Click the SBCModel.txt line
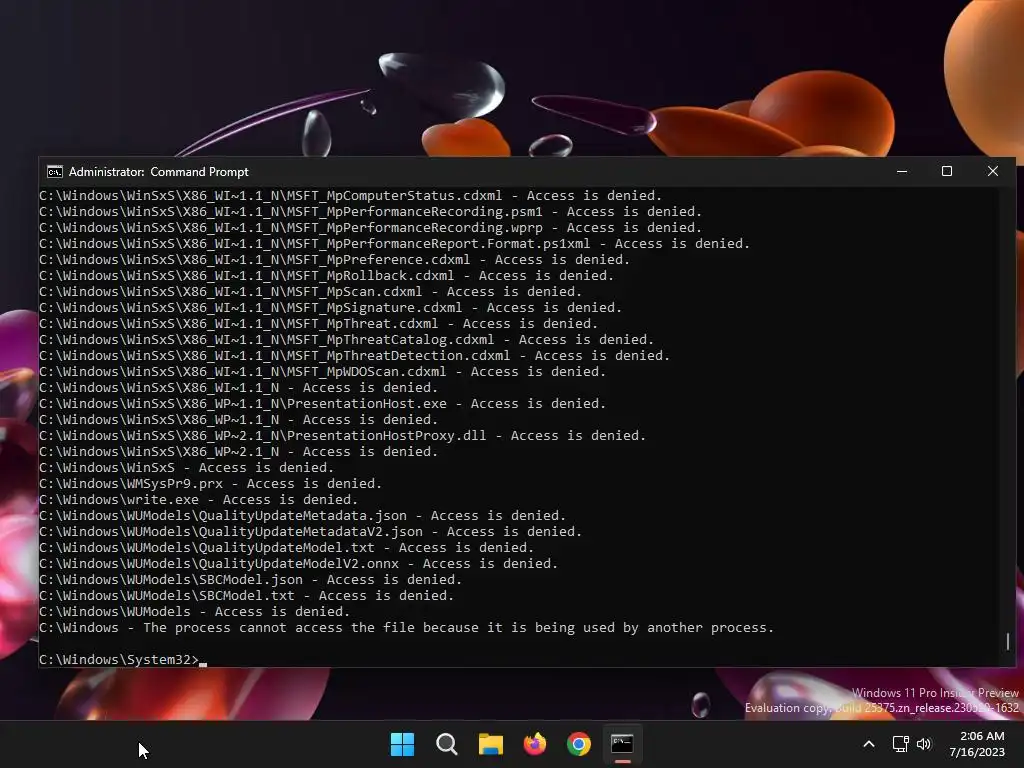 click(246, 596)
